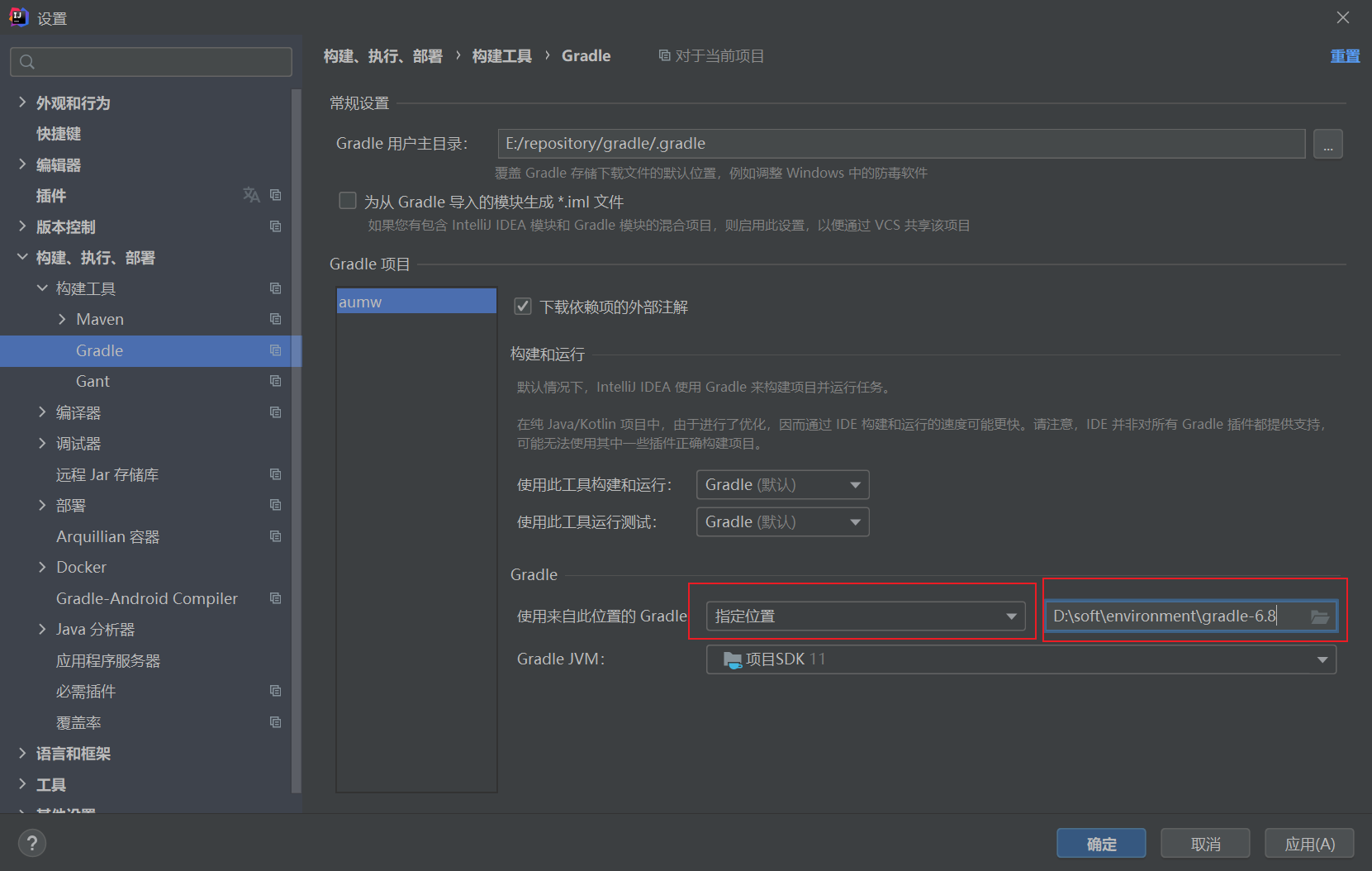Click the project-level icon beside 构建工具

click(x=276, y=288)
